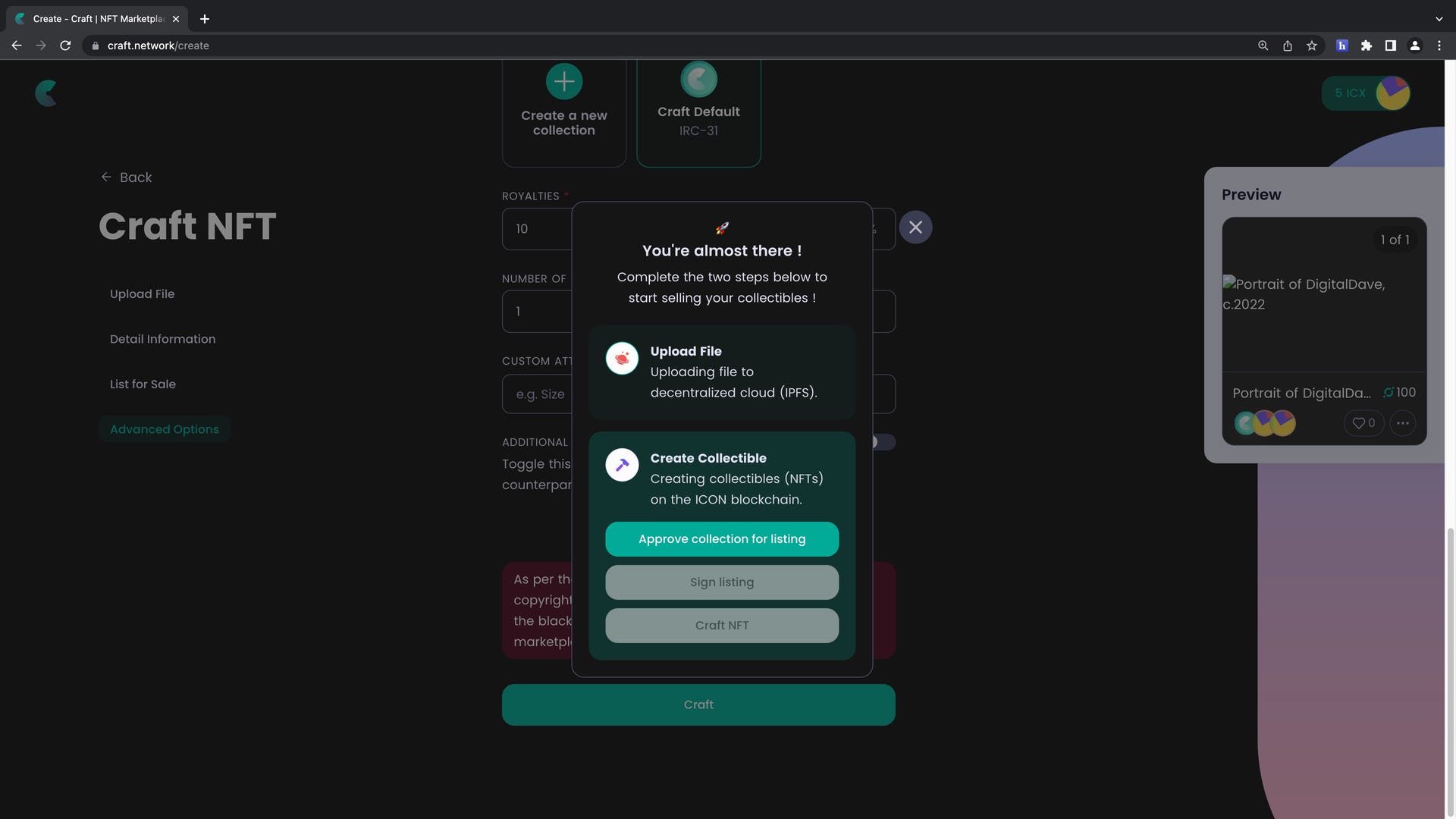
Task: Select the List for Sale menu item
Action: [x=143, y=384]
